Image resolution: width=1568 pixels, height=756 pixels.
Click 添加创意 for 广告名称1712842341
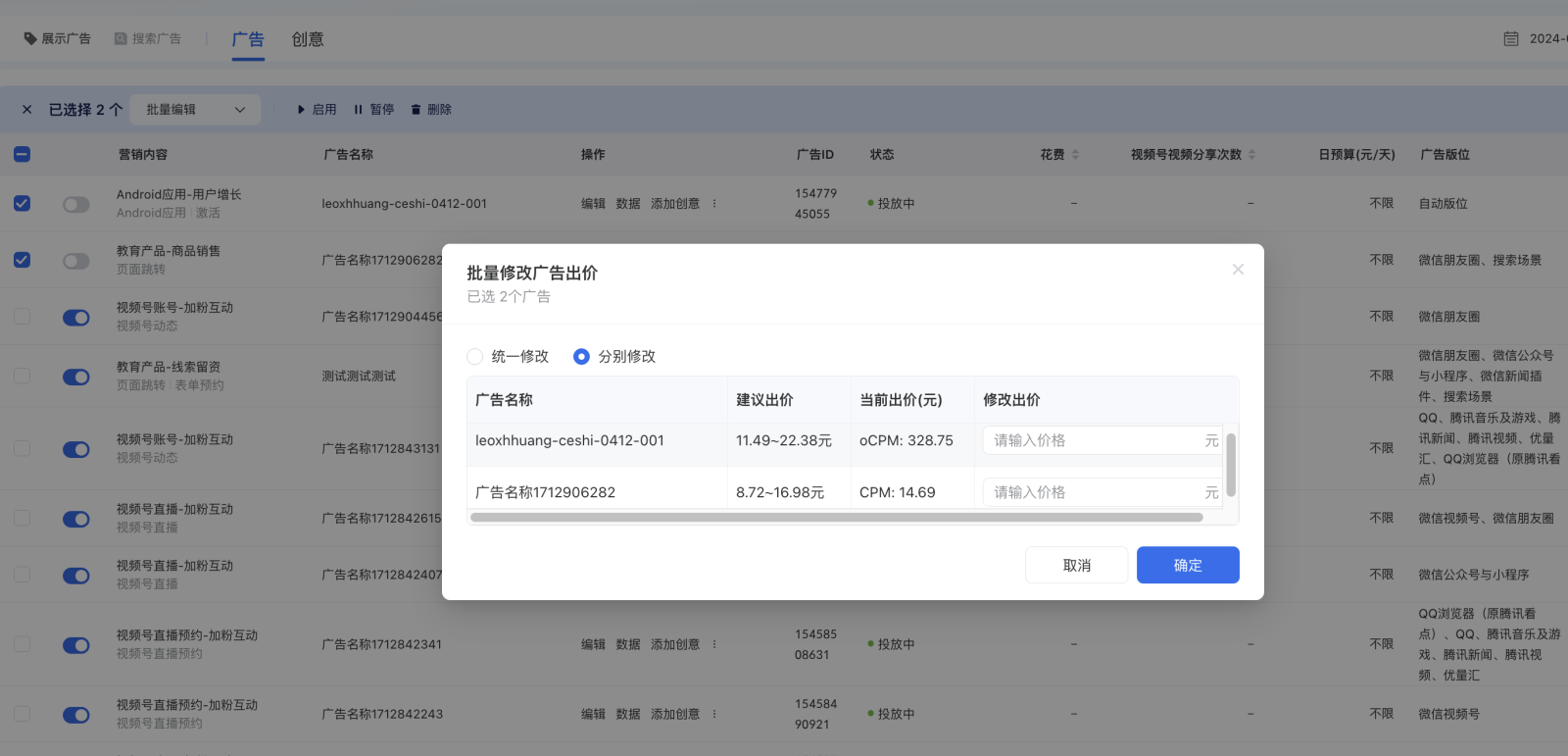click(x=675, y=644)
